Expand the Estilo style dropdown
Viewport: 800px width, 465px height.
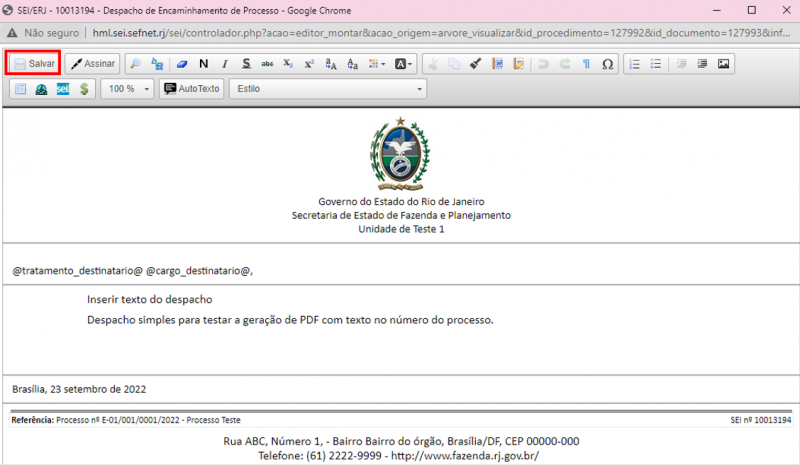328,89
